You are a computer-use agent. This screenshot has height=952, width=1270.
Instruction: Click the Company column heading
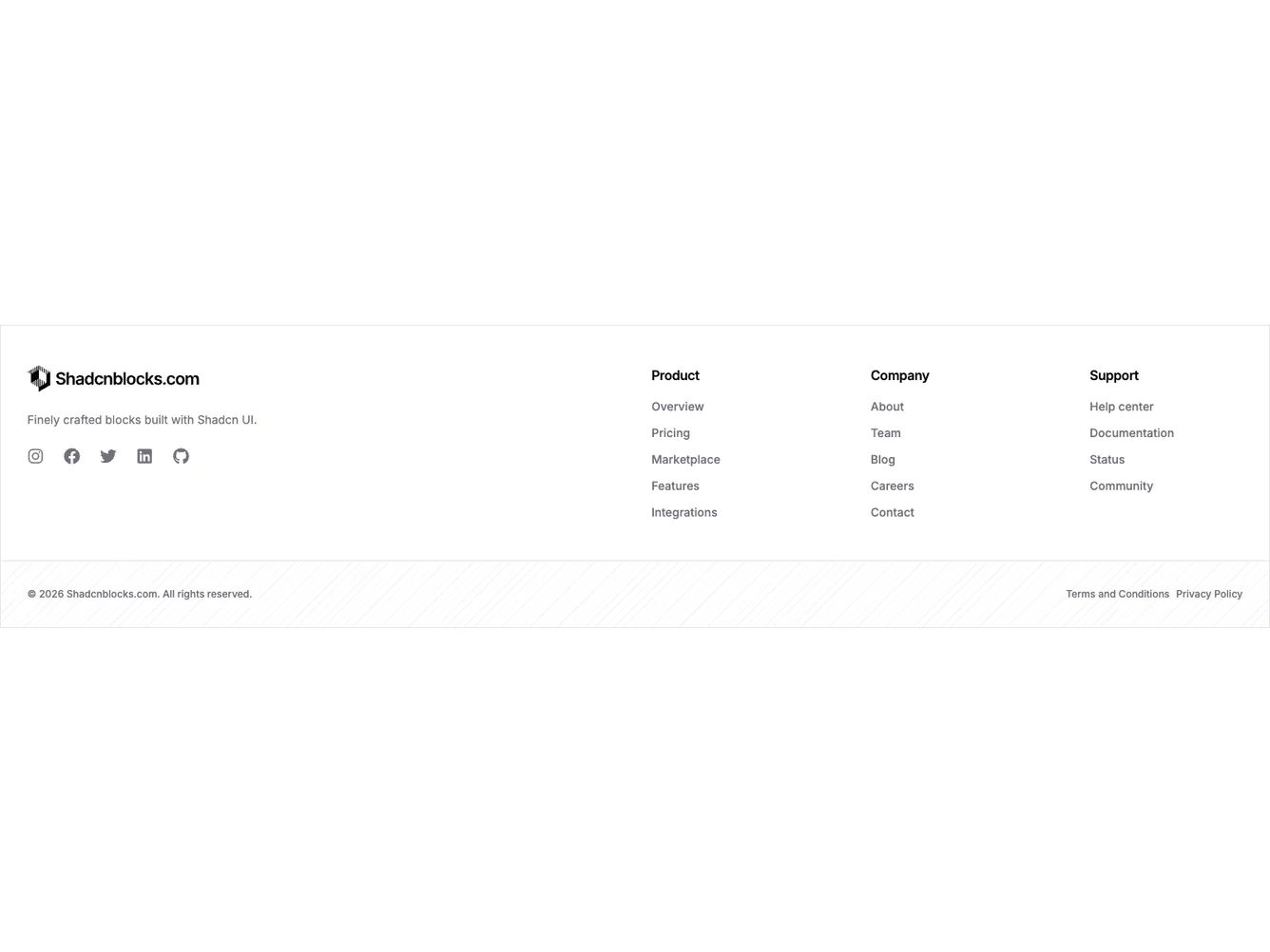[900, 376]
